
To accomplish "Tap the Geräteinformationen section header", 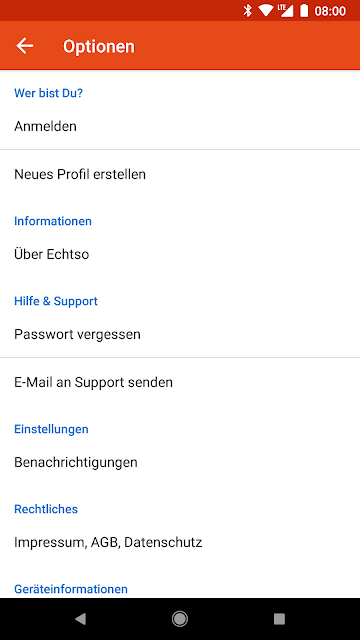I will point(71,589).
